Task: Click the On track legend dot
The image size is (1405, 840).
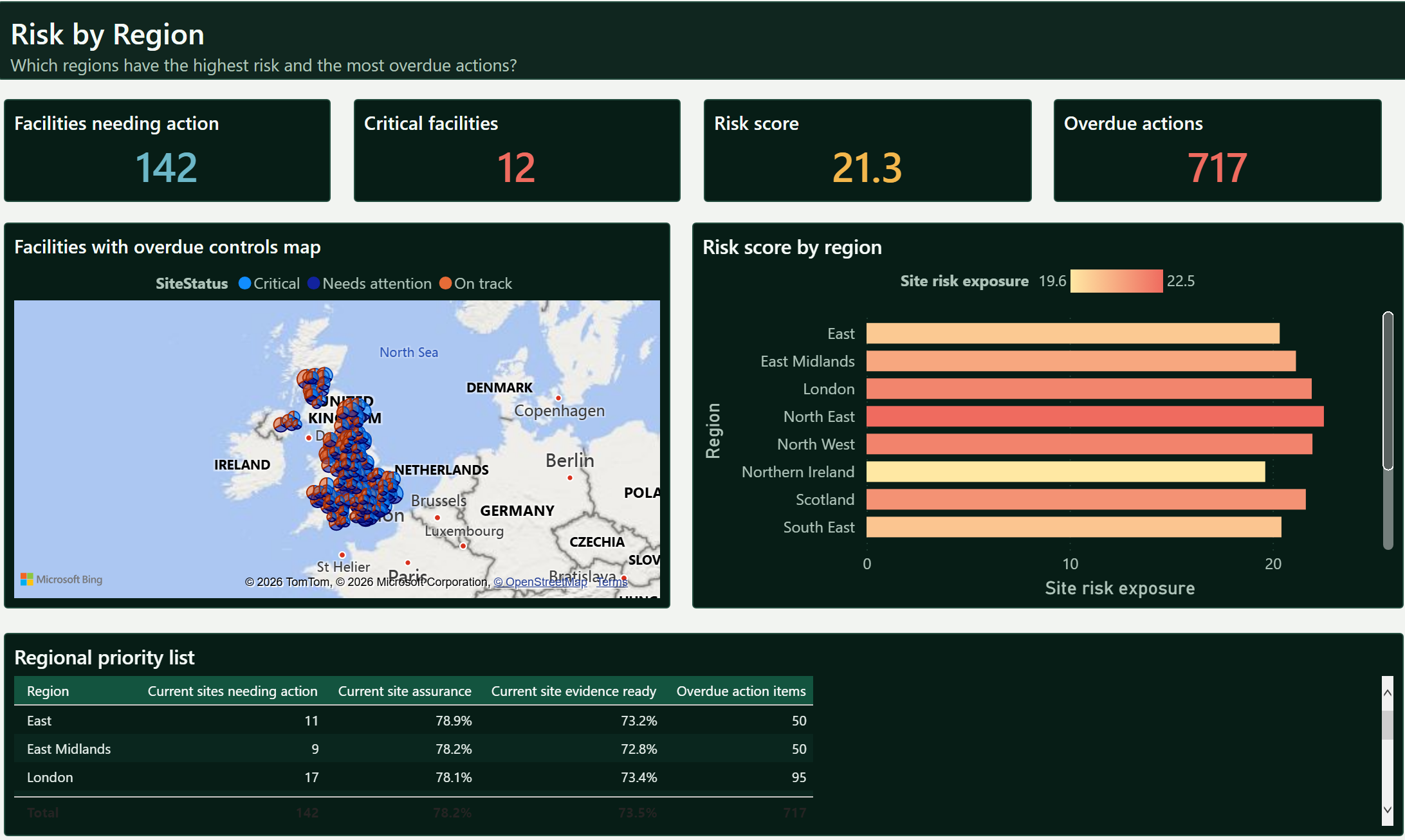Action: [x=445, y=284]
